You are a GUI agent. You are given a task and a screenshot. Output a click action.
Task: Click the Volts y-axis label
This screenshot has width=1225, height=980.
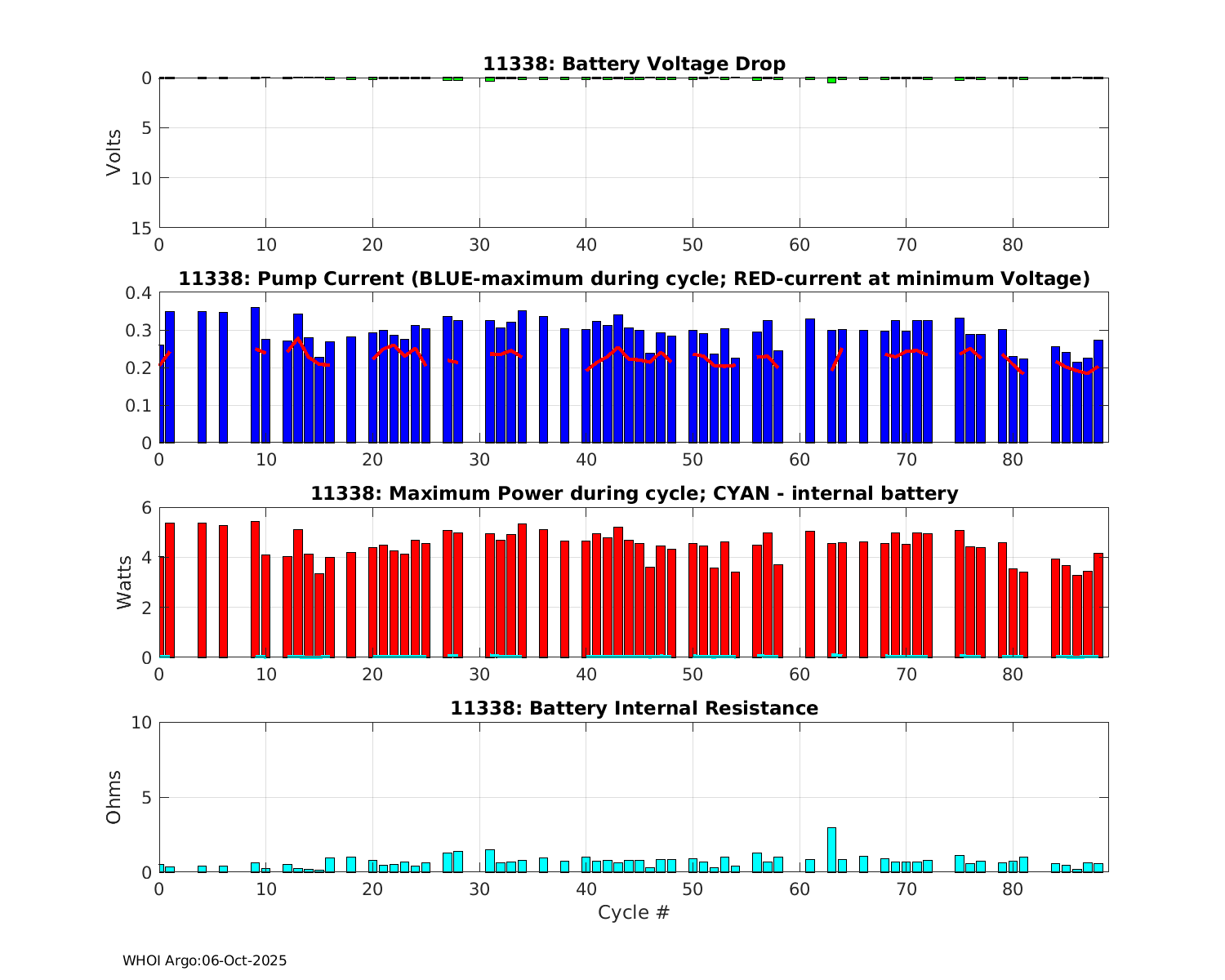[x=114, y=153]
